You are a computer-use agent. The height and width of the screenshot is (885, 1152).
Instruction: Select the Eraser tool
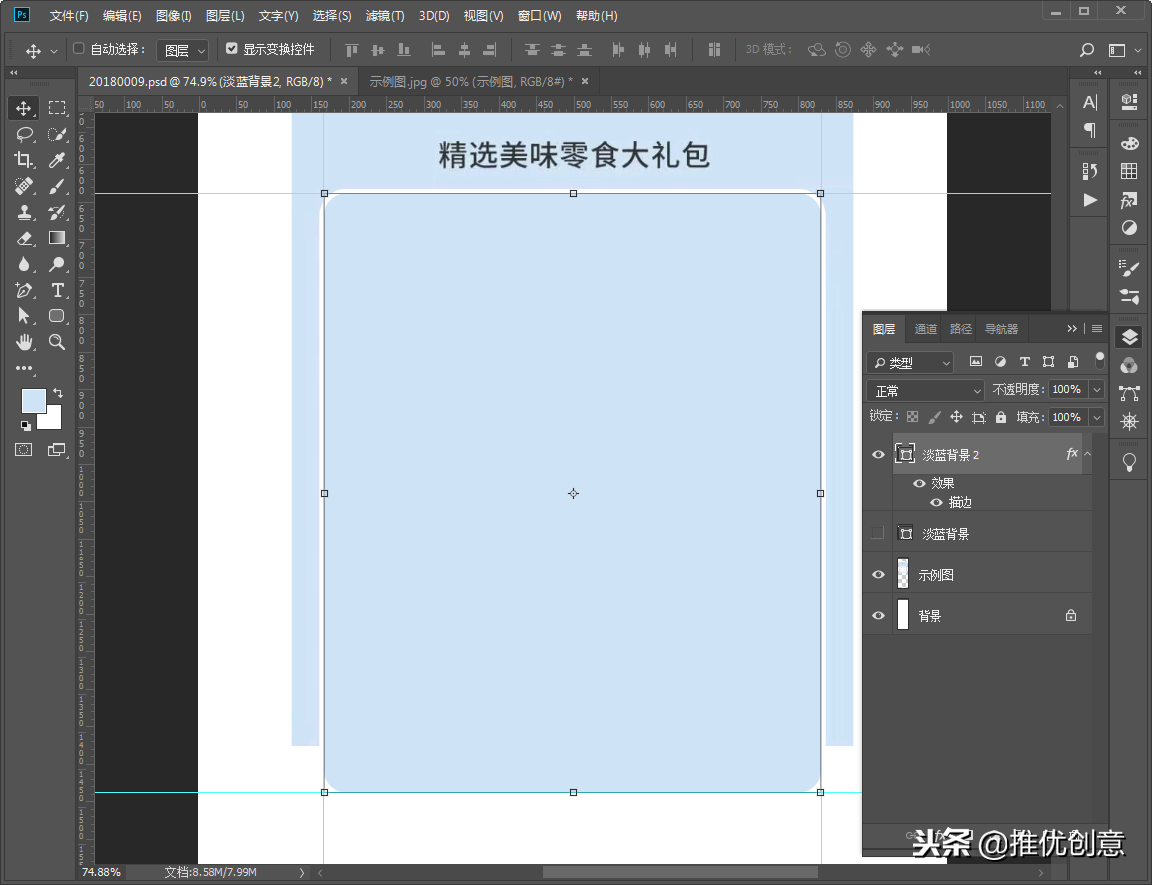[24, 238]
